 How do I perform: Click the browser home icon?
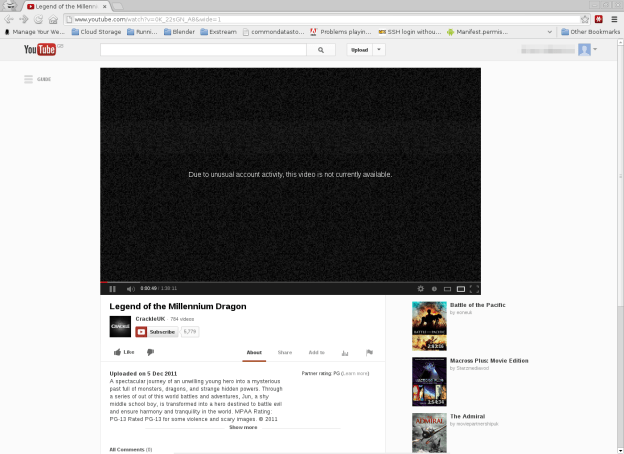click(53, 19)
